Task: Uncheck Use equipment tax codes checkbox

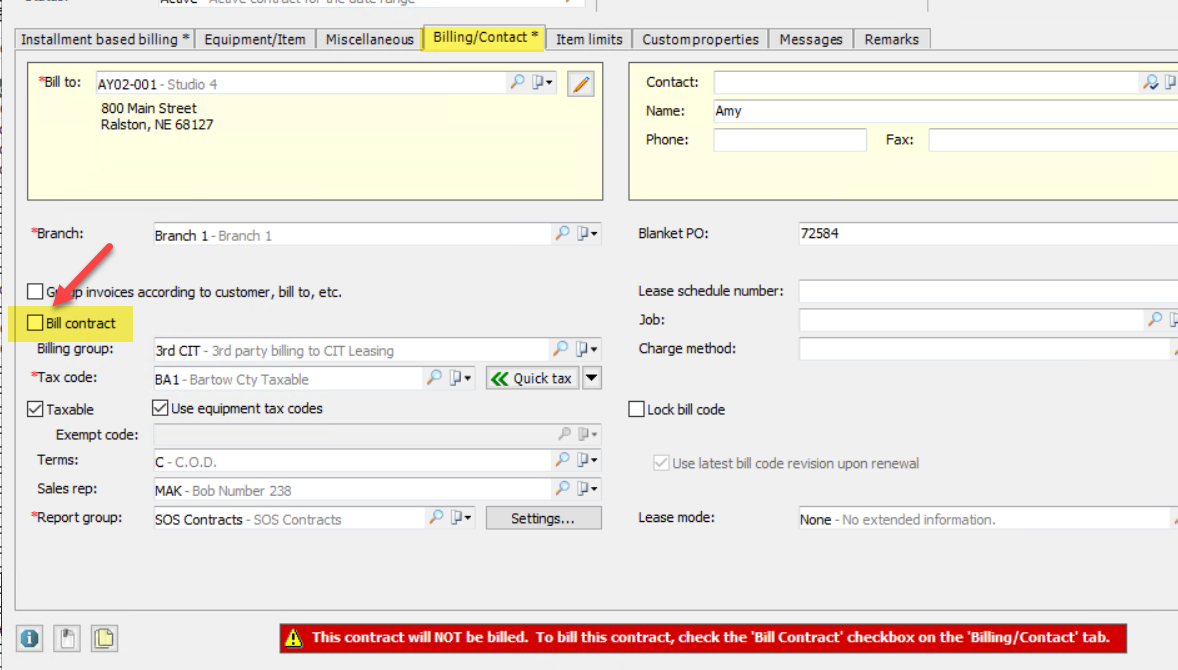Action: (x=160, y=408)
